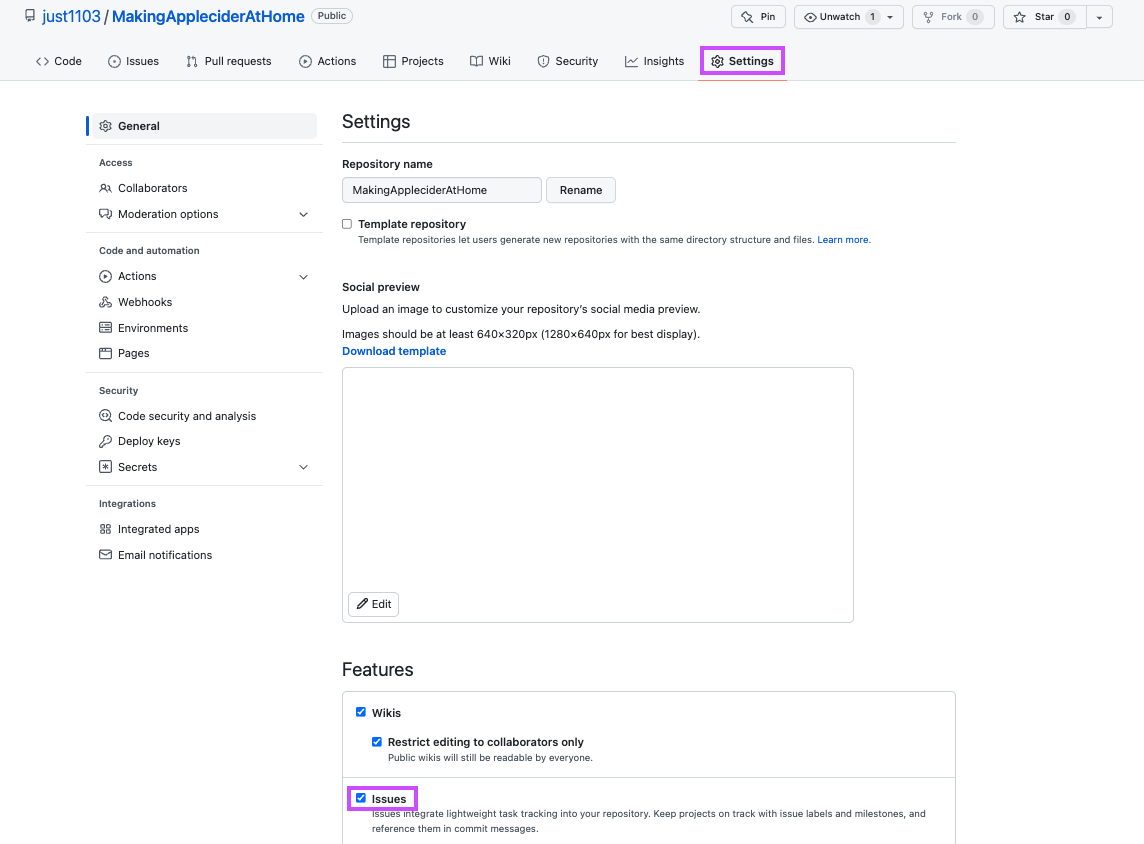1144x844 pixels.
Task: Click the webhook icon in sidebar
Action: (x=106, y=302)
